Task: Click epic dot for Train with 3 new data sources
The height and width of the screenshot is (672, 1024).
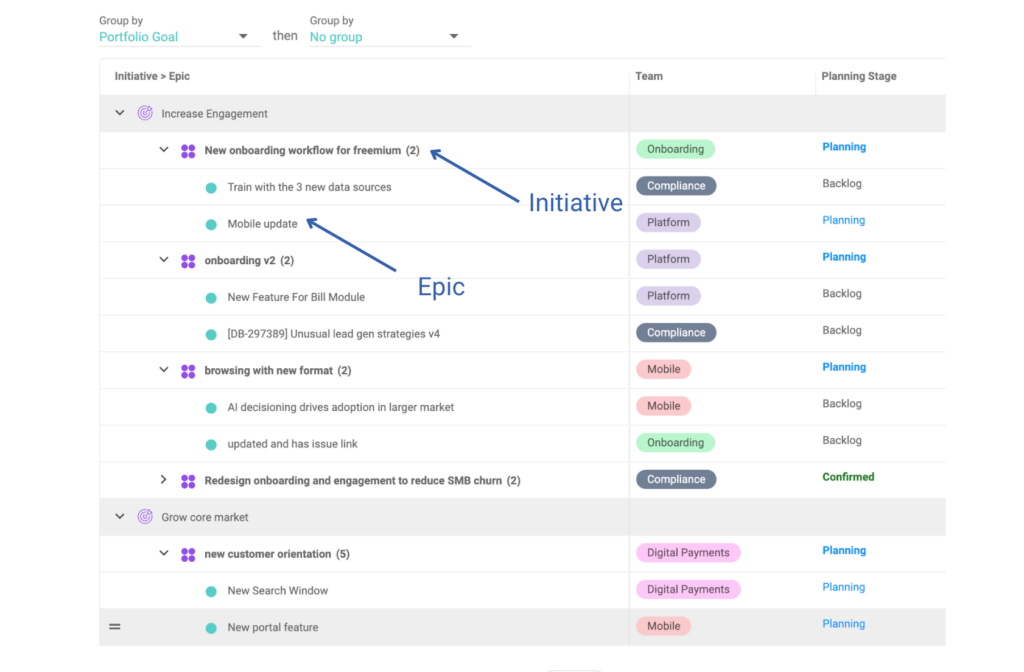Action: [x=211, y=188]
